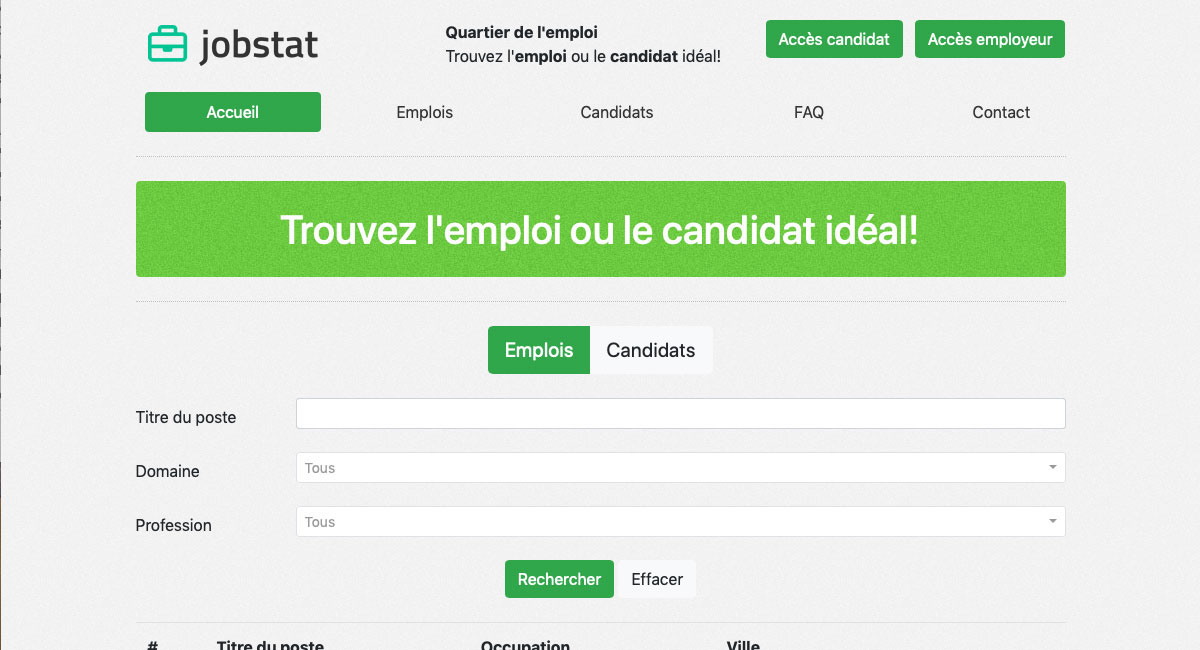Go to the FAQ page

tap(808, 112)
